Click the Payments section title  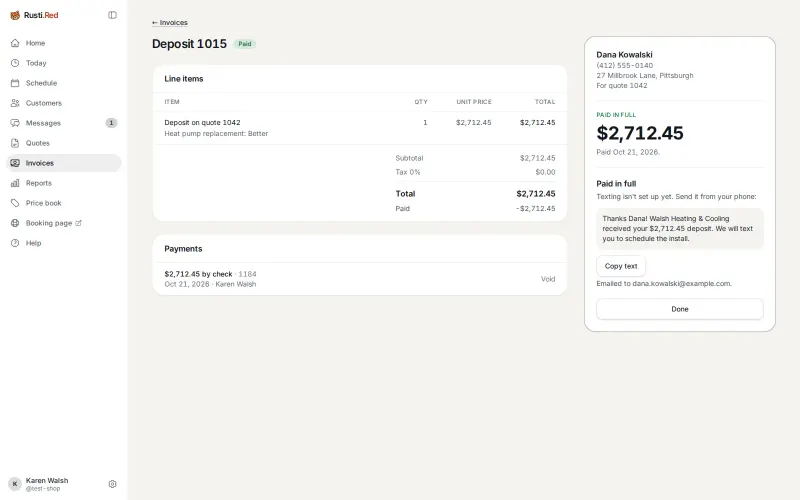[x=183, y=249]
